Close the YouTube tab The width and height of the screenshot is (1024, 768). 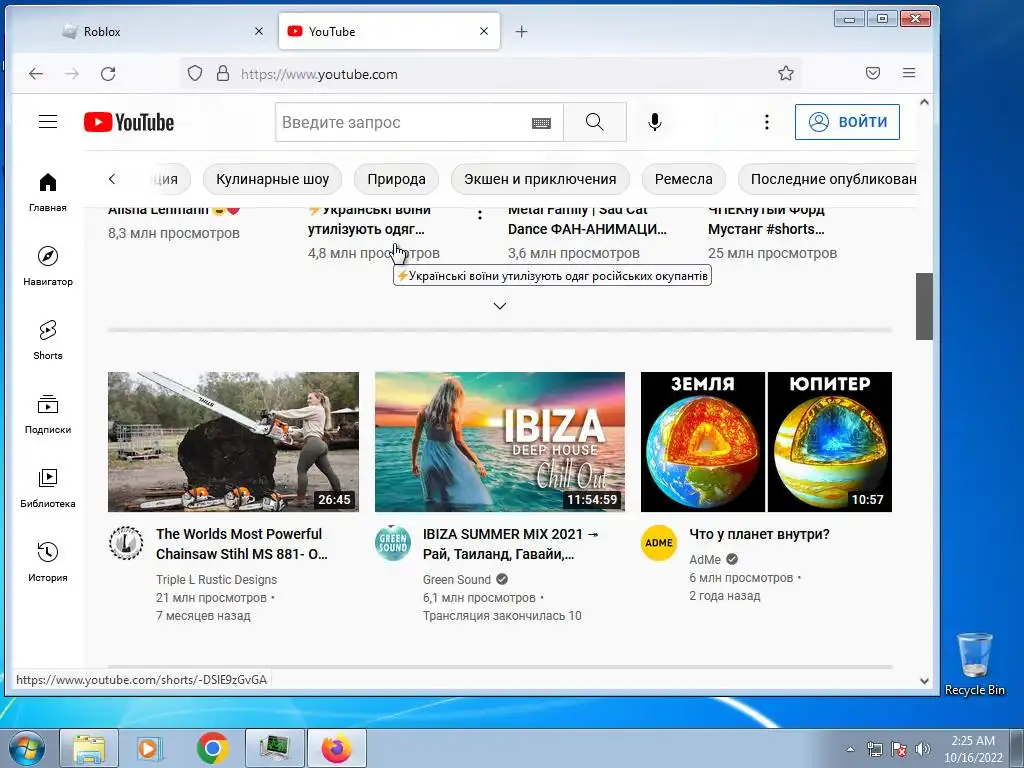pos(484,31)
